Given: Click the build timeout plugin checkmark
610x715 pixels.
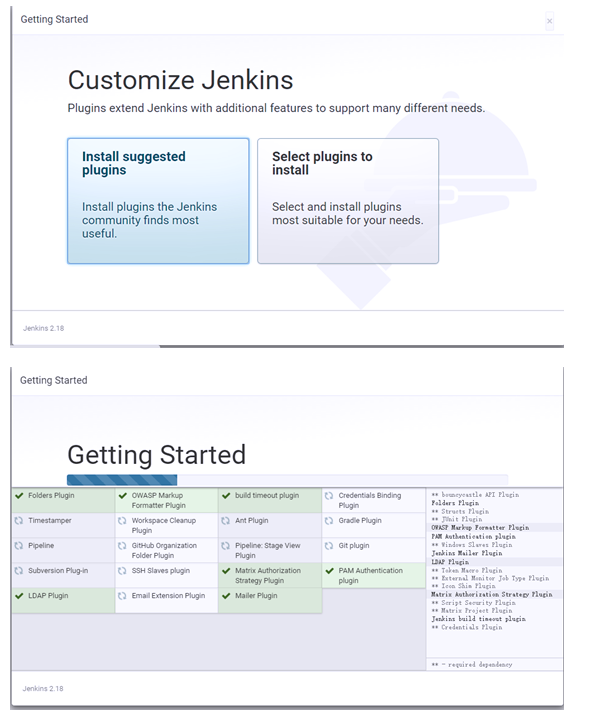Looking at the screenshot, I should pos(226,496).
